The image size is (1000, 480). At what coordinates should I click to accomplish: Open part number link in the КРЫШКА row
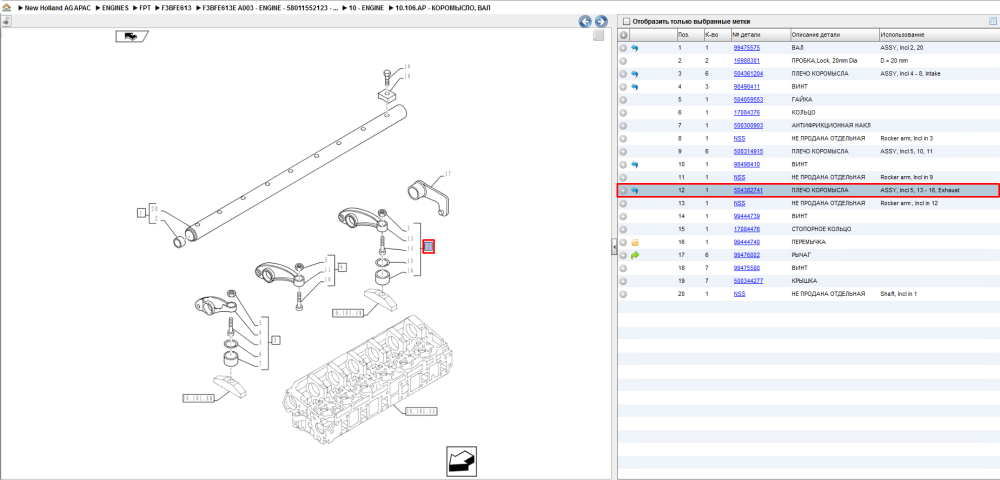tap(749, 281)
